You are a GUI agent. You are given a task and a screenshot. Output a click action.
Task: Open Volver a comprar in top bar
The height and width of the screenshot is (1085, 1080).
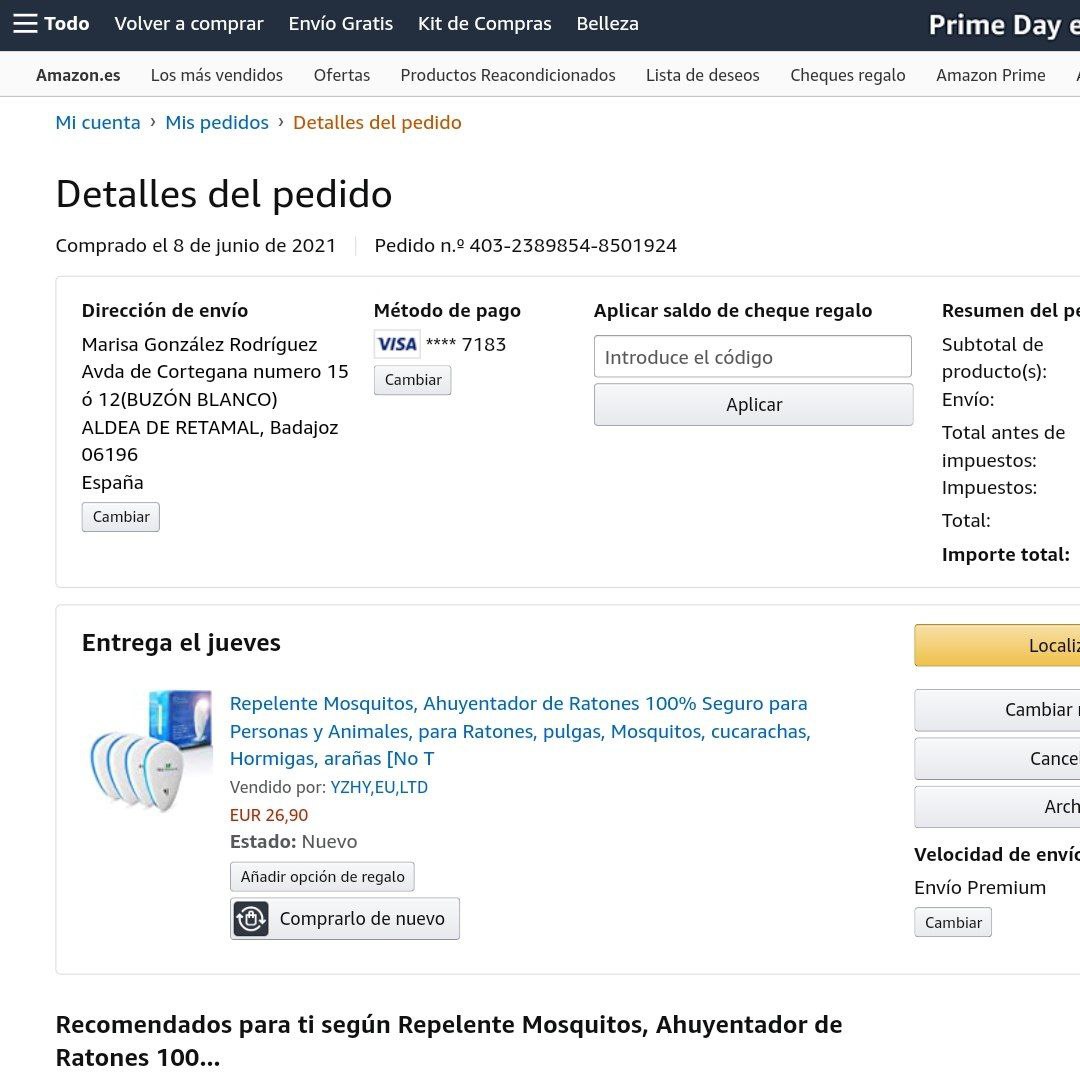click(189, 24)
